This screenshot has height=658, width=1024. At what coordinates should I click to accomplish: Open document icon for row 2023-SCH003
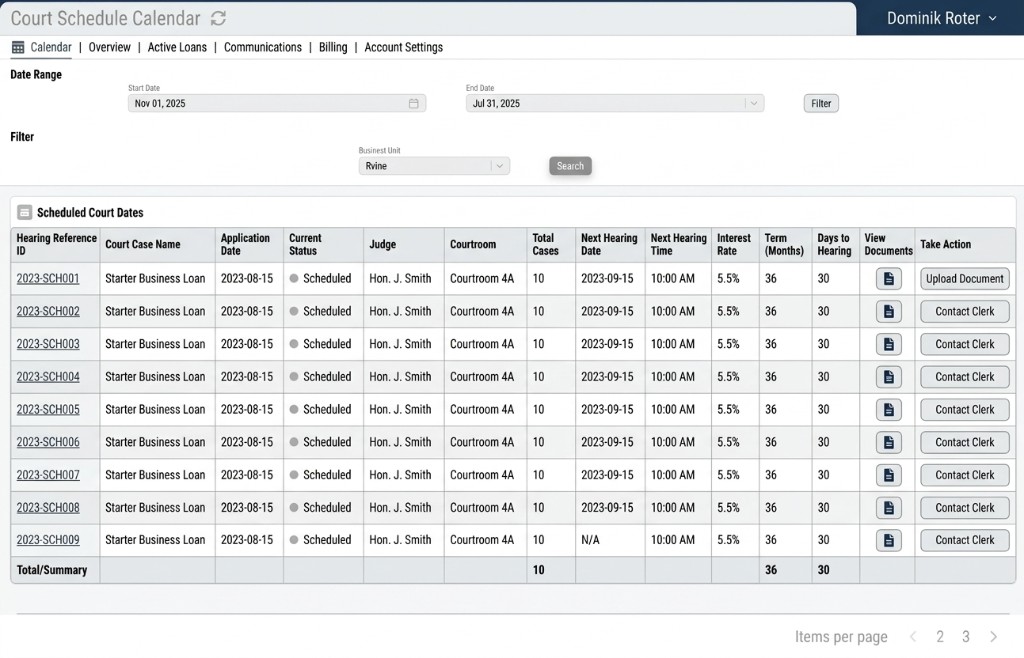click(x=888, y=344)
